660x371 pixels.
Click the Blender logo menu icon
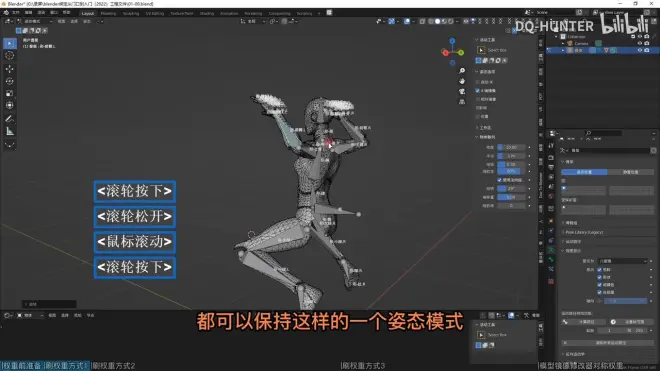coord(6,13)
